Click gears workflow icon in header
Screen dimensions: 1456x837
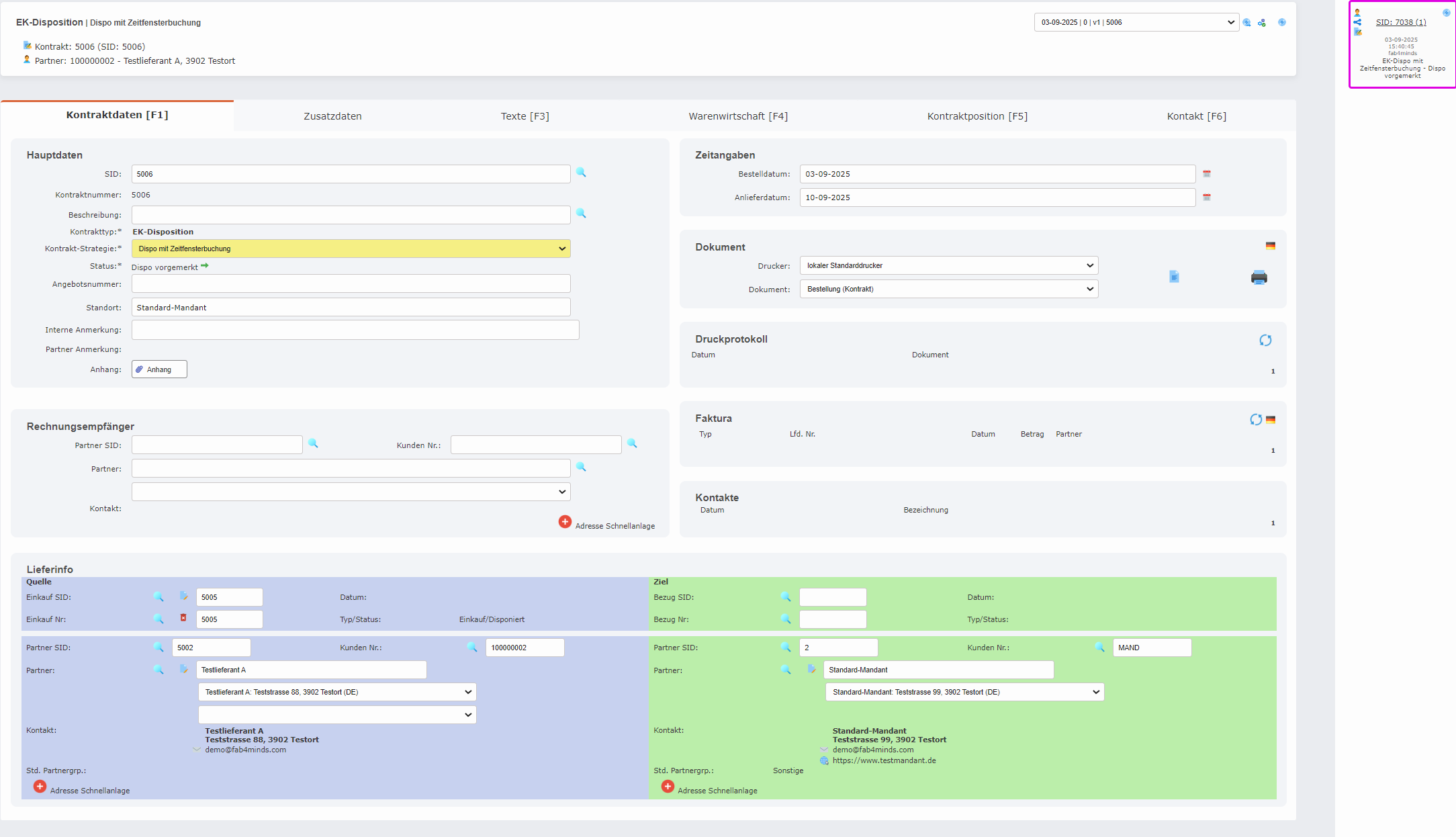(1262, 23)
